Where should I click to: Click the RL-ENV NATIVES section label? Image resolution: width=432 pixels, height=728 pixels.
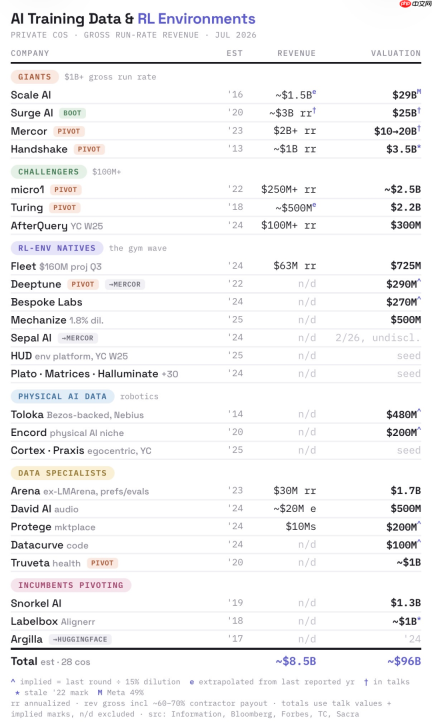[x=57, y=248]
